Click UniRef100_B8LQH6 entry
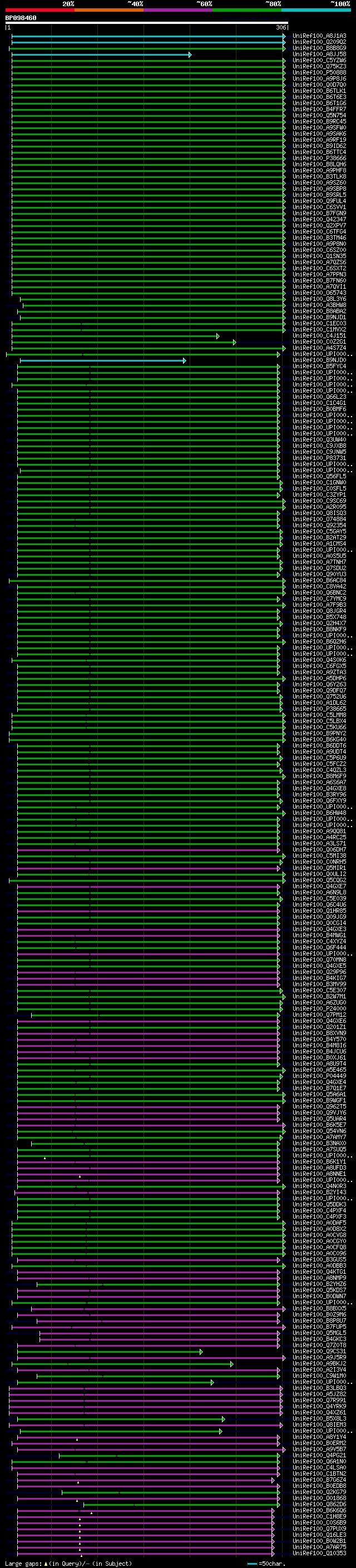This screenshot has width=356, height=1568. [319, 164]
